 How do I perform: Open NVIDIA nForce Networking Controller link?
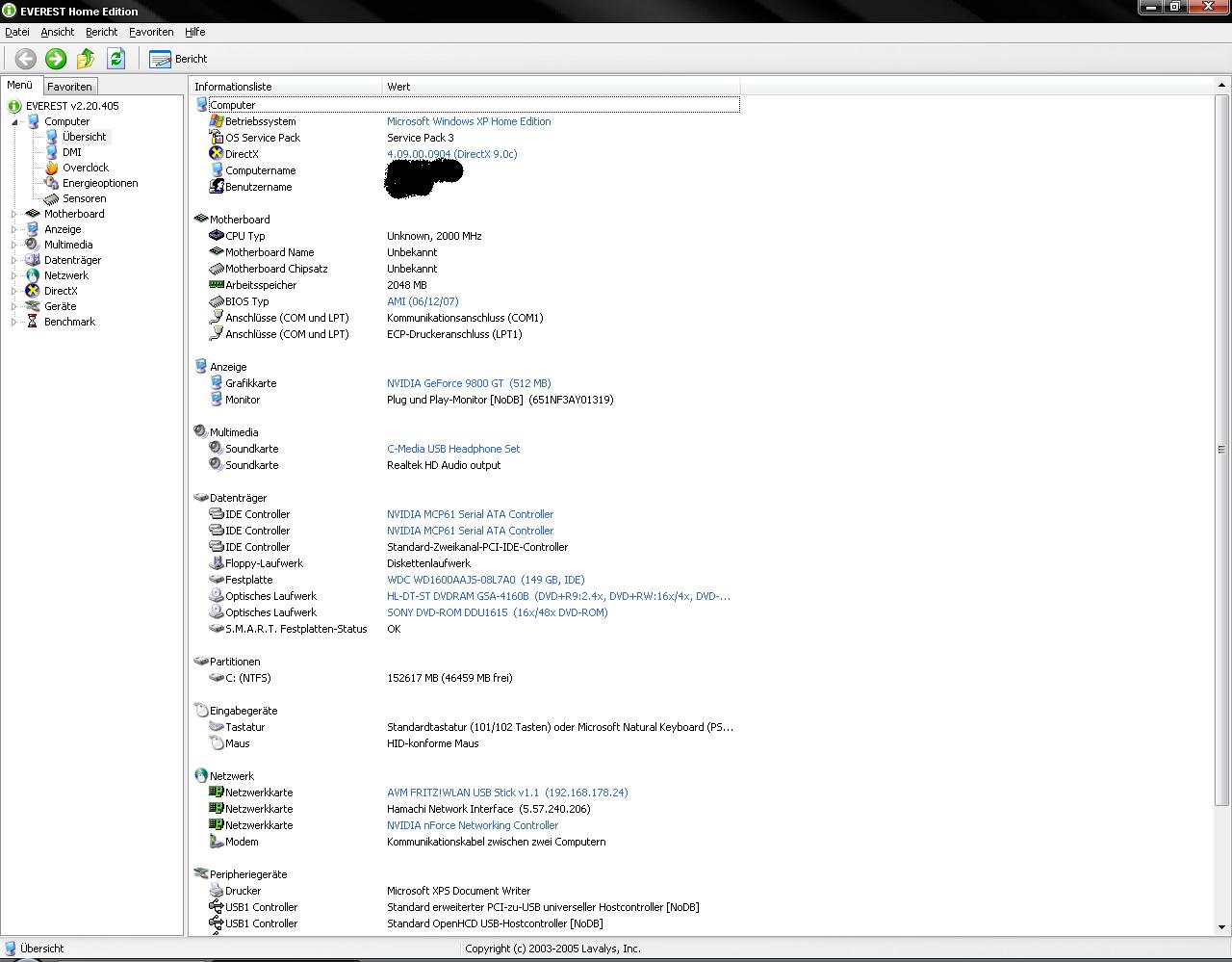point(473,826)
